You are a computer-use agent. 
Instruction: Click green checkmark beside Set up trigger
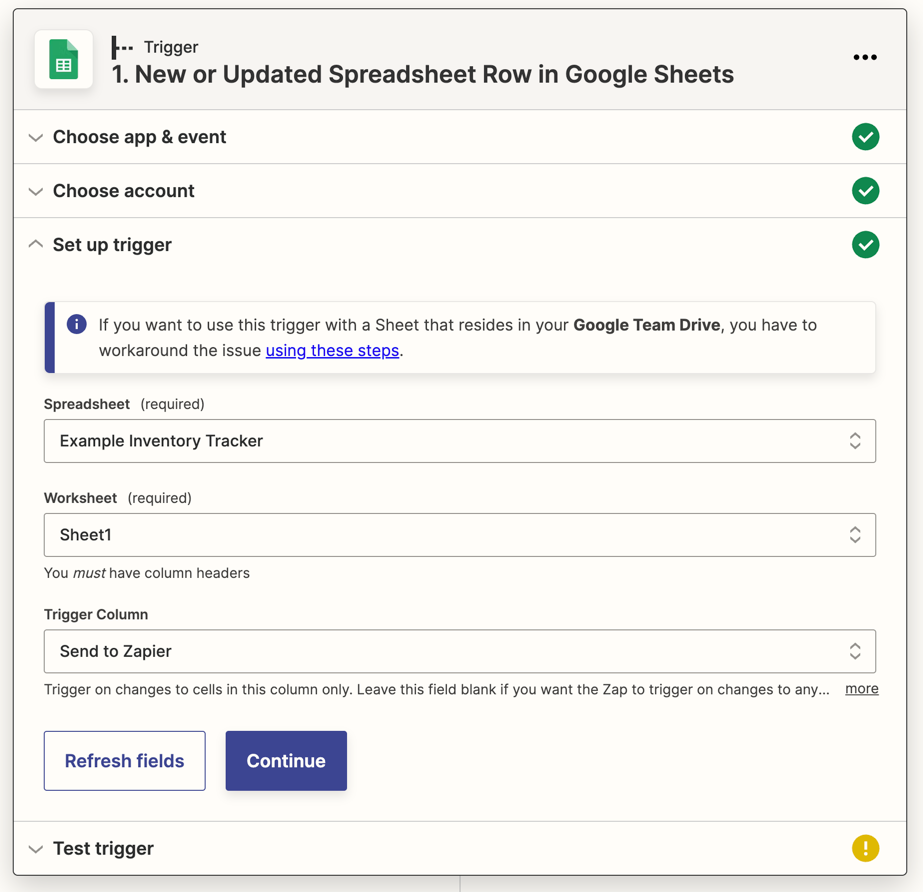click(865, 245)
